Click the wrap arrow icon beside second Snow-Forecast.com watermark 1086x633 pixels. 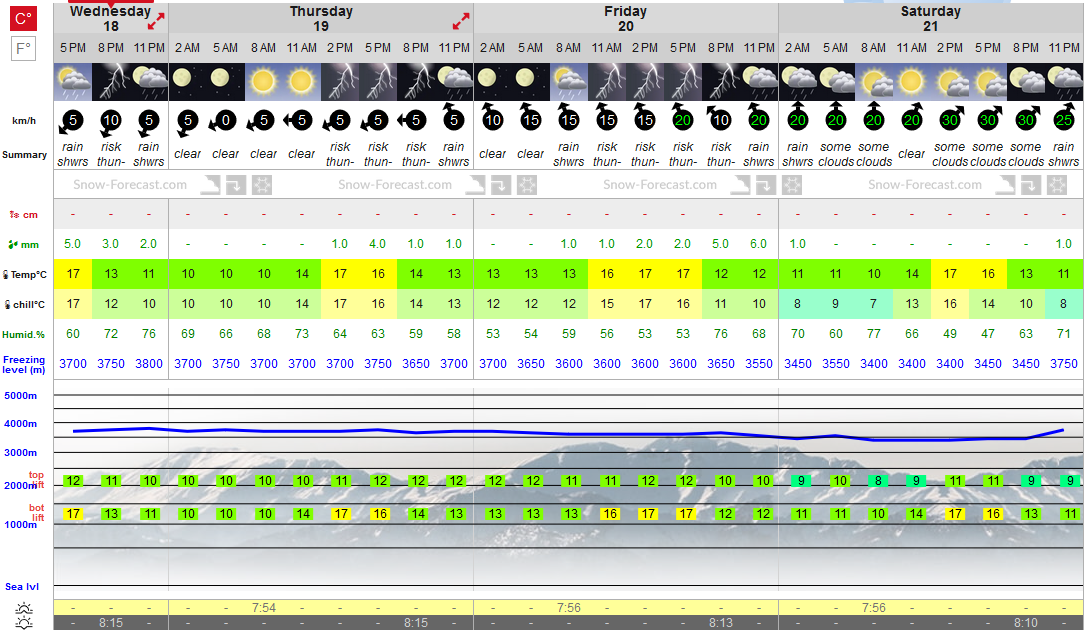[501, 185]
